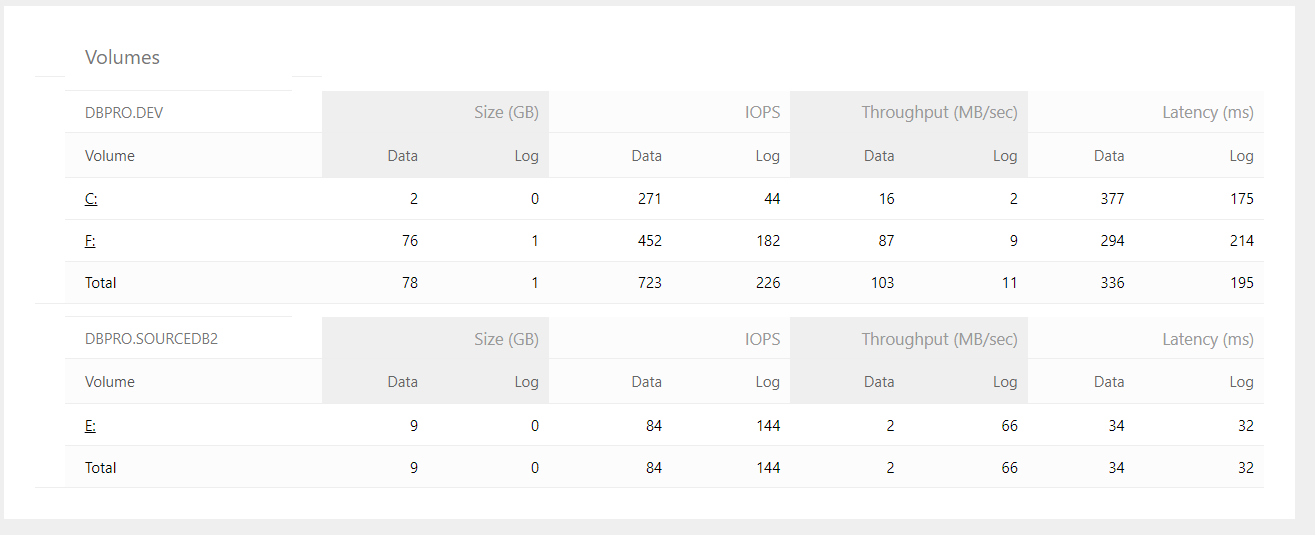
Task: Click DBPRO.DEV Size (GB) column header
Action: click(506, 113)
